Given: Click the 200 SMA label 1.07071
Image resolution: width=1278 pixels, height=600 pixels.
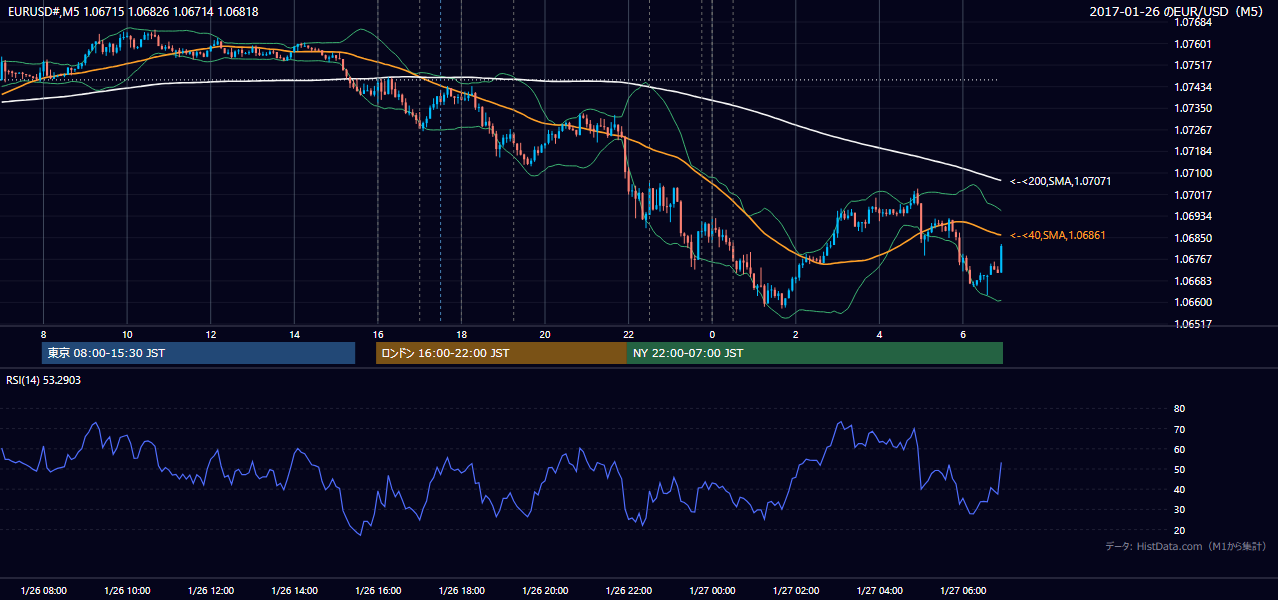Looking at the screenshot, I should [x=1060, y=182].
